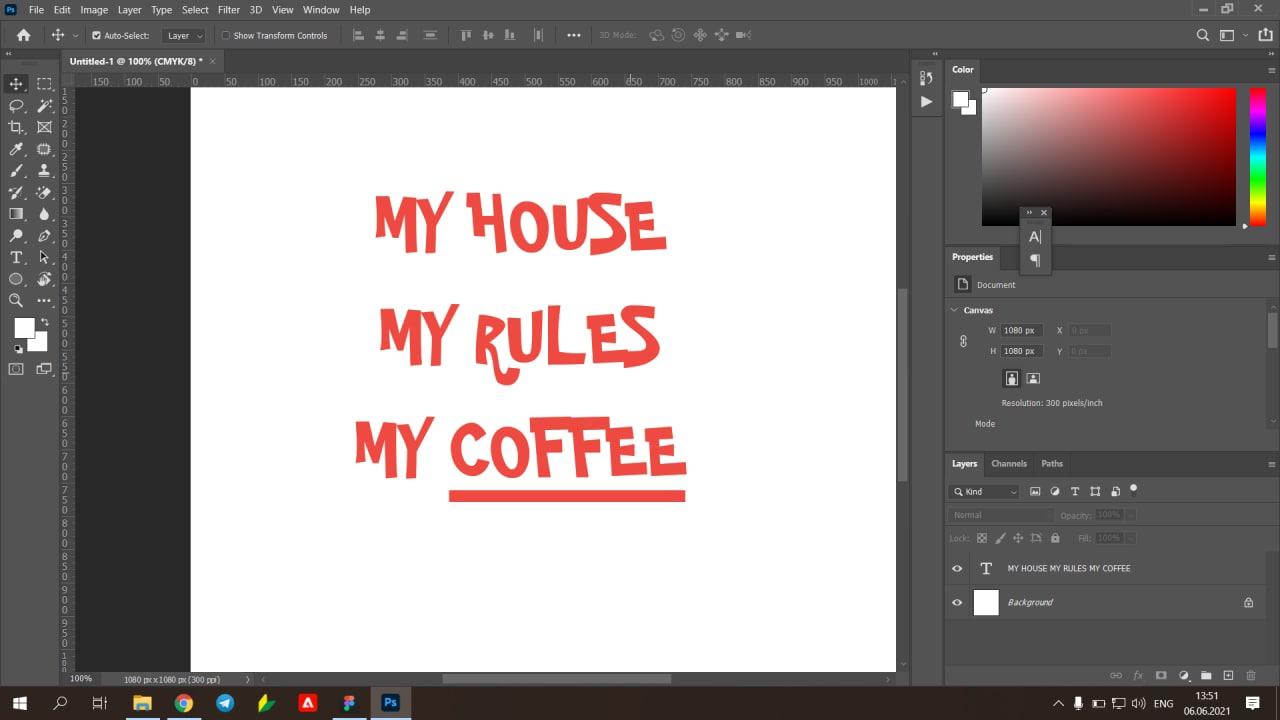Open the Auto-Select Layer dropdown

[184, 35]
